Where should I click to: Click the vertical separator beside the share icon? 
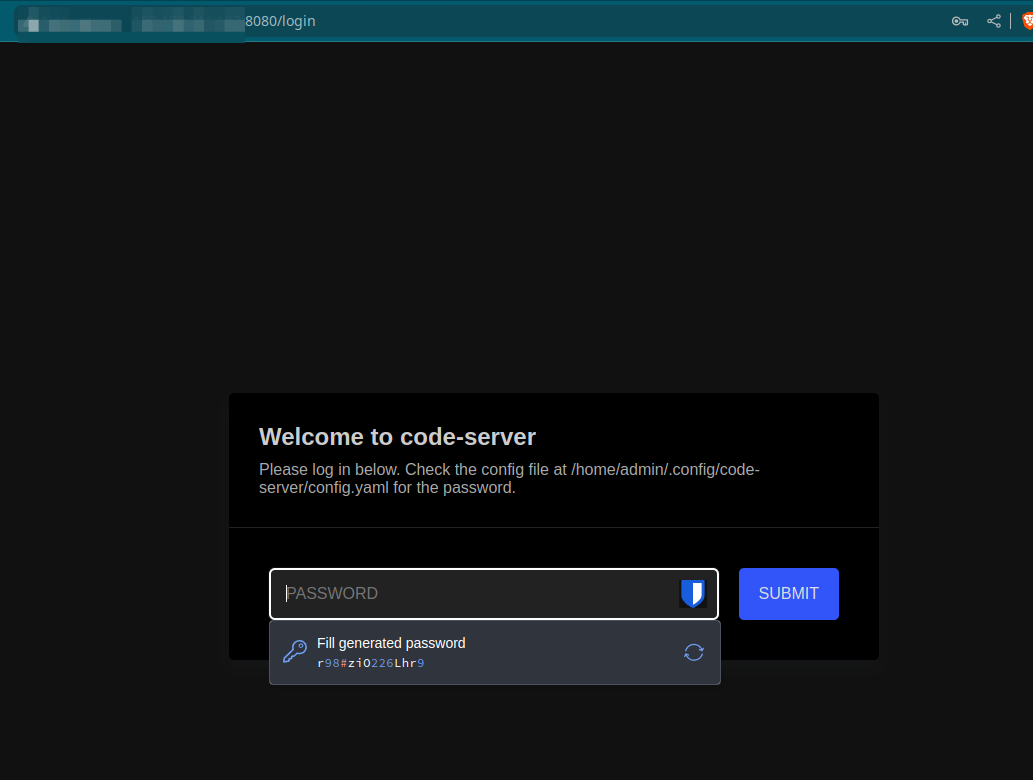click(x=1010, y=21)
